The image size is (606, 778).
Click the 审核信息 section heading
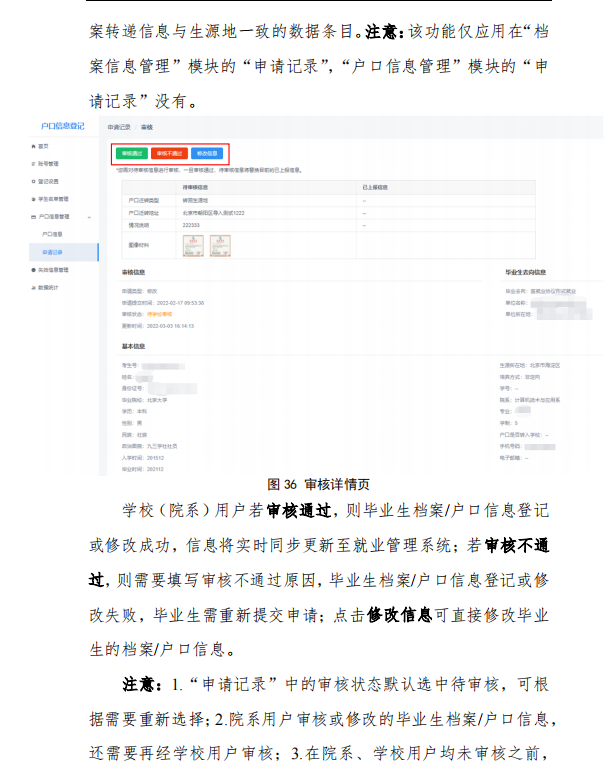134,272
